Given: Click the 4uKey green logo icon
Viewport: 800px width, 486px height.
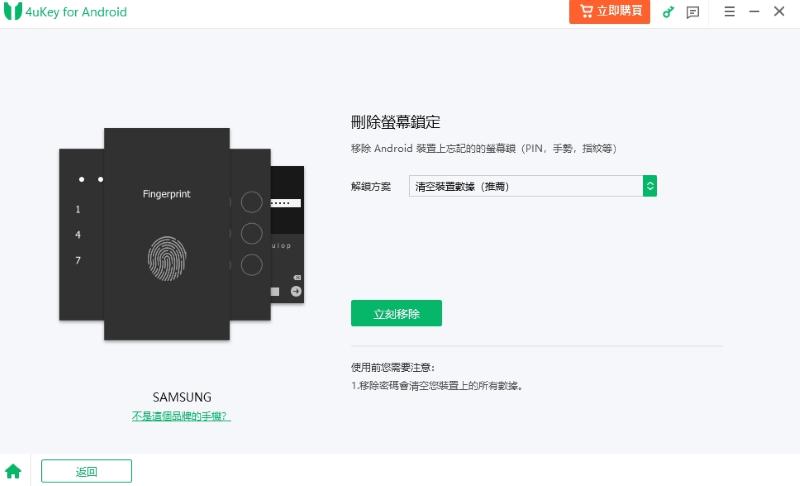Looking at the screenshot, I should click(x=12, y=11).
